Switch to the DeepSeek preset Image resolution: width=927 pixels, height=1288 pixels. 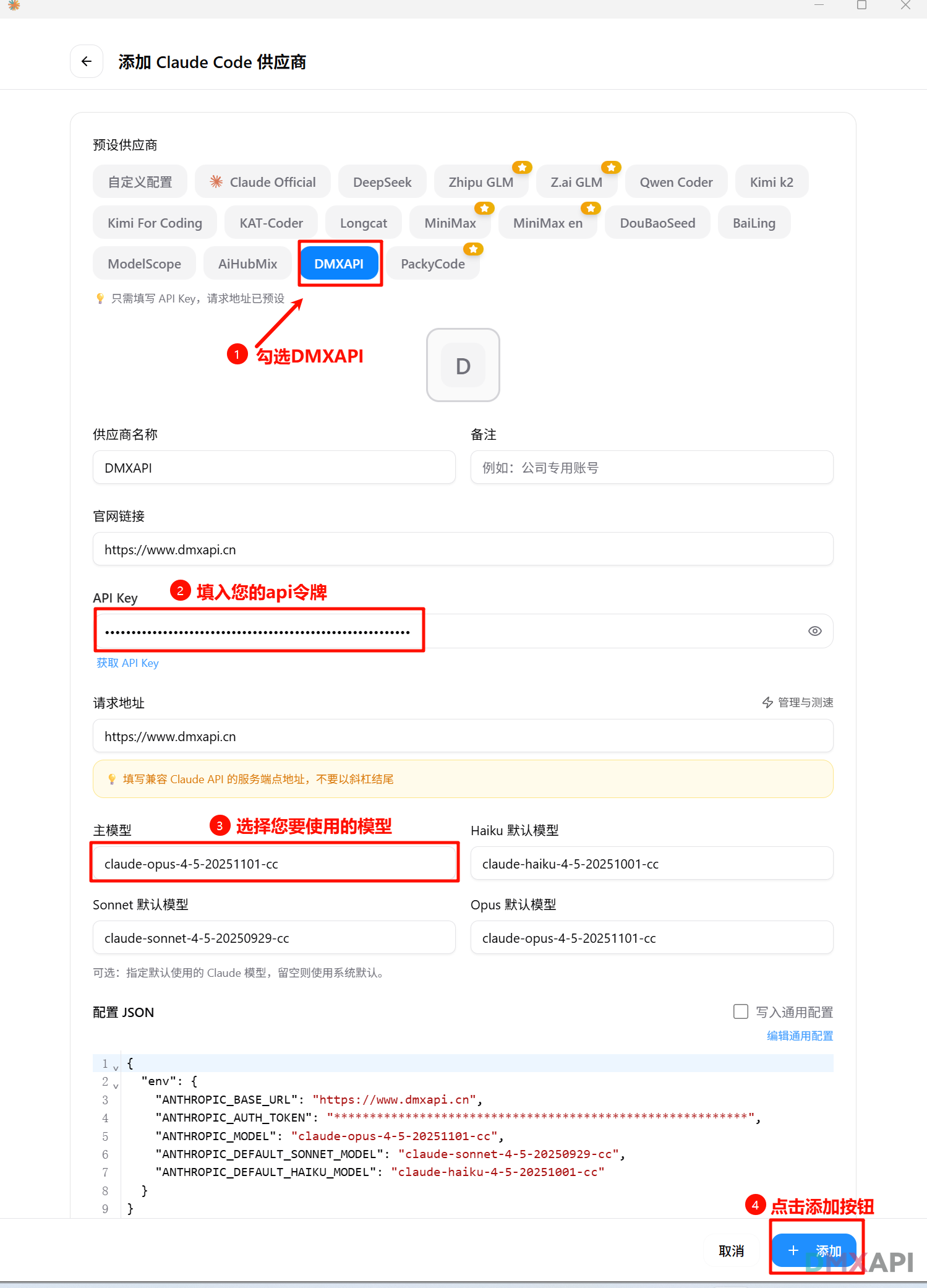click(382, 182)
